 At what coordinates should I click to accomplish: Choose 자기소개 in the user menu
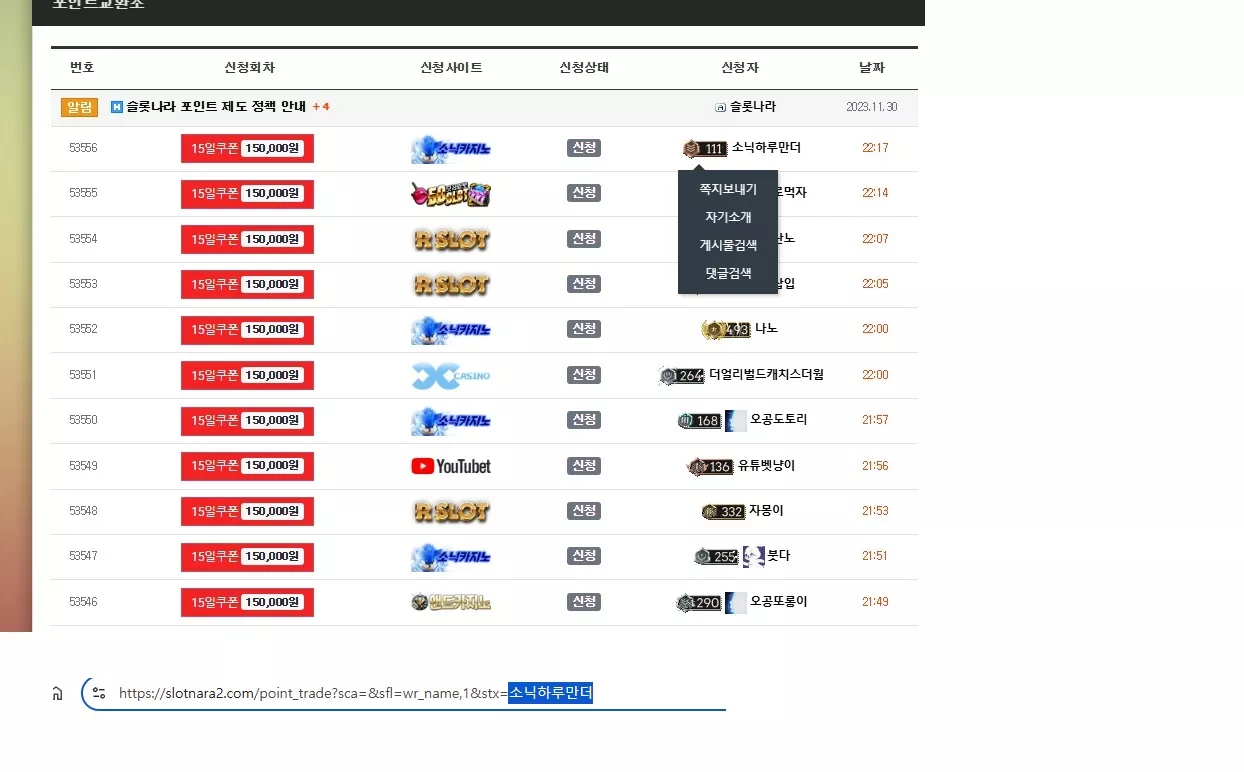tap(728, 217)
